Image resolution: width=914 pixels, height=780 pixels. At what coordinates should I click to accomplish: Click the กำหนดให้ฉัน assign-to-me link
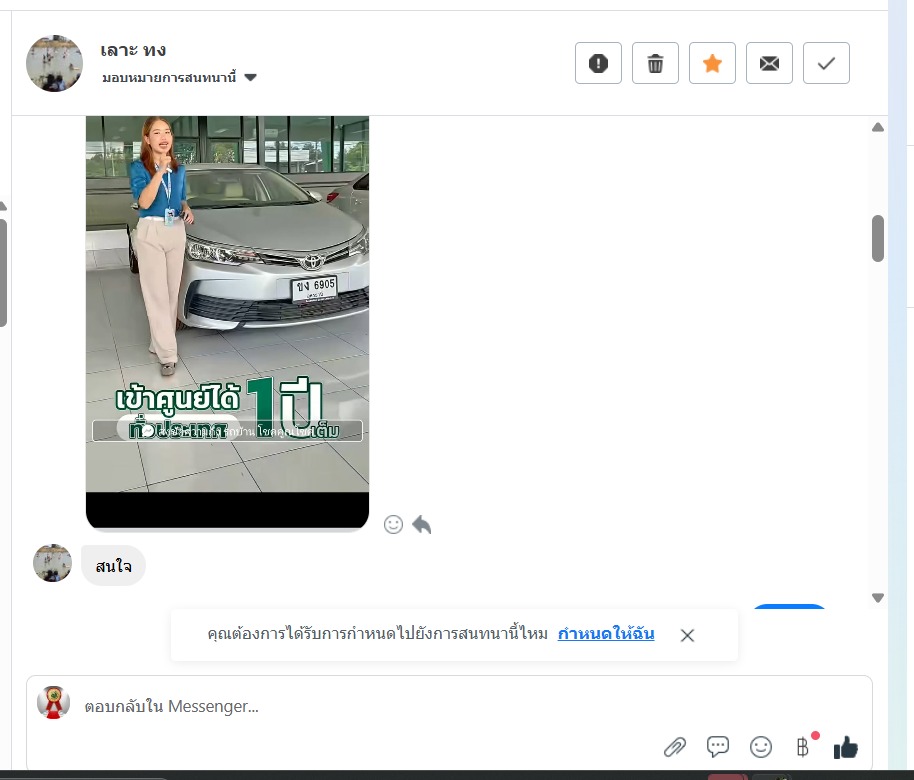[606, 634]
